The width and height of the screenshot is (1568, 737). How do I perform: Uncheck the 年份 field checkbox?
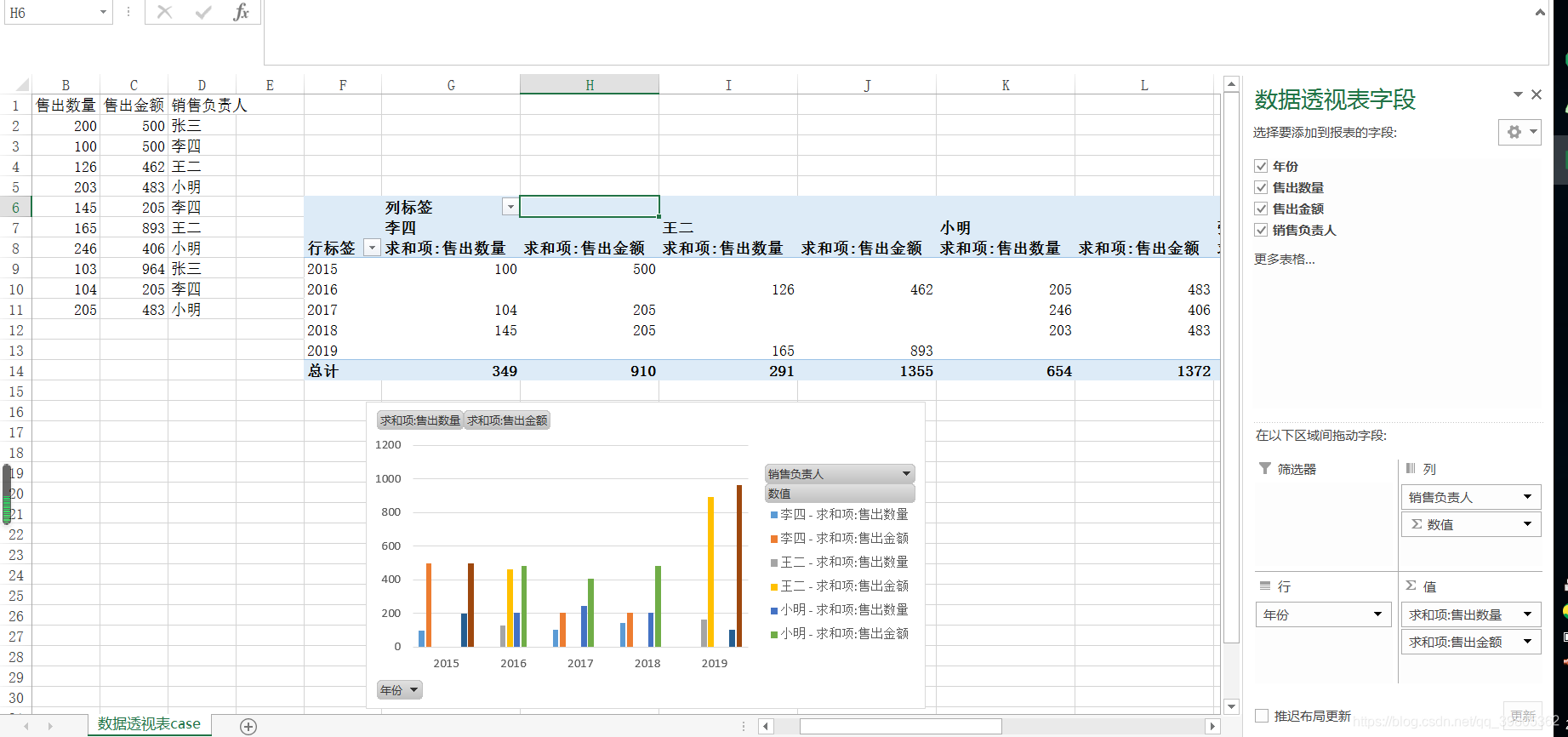pyautogui.click(x=1261, y=166)
